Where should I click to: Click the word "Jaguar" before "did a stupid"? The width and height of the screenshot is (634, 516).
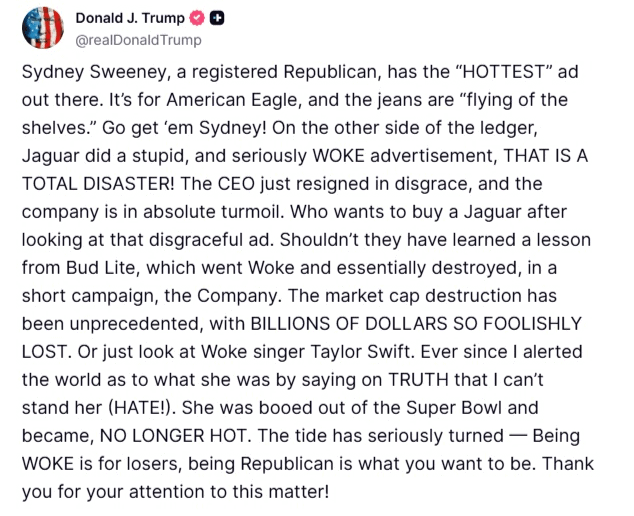click(51, 156)
